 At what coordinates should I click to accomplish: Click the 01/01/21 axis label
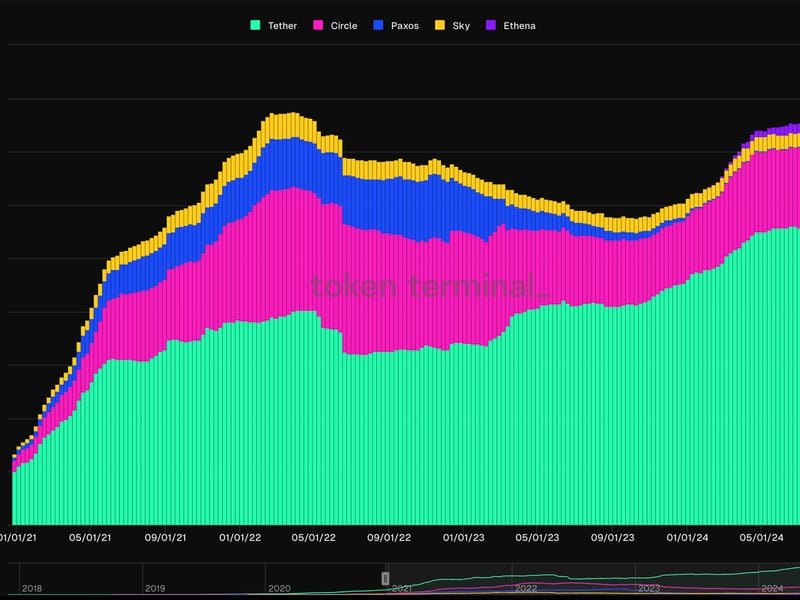click(x=18, y=537)
